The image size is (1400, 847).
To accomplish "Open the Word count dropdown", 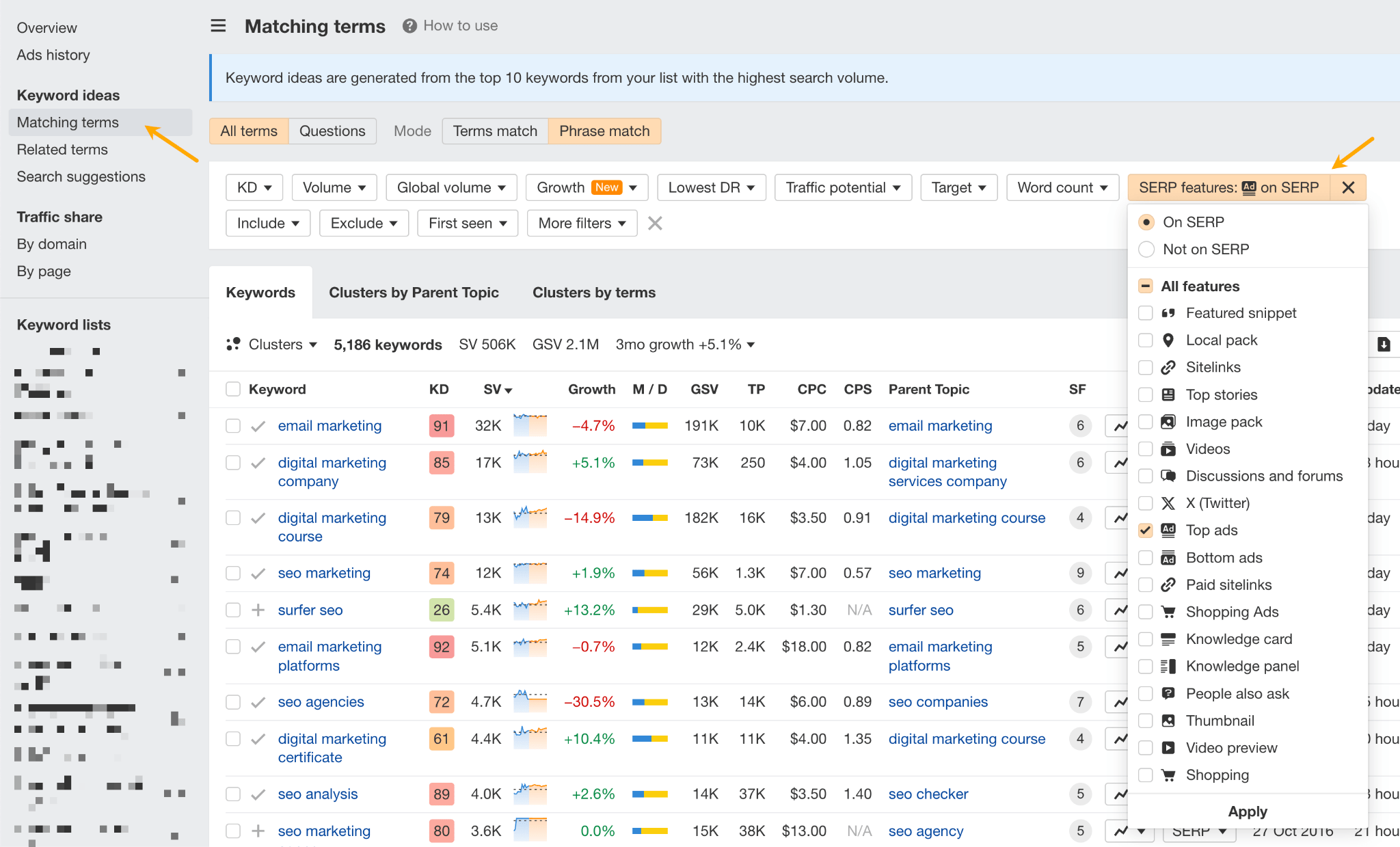I will (x=1062, y=187).
